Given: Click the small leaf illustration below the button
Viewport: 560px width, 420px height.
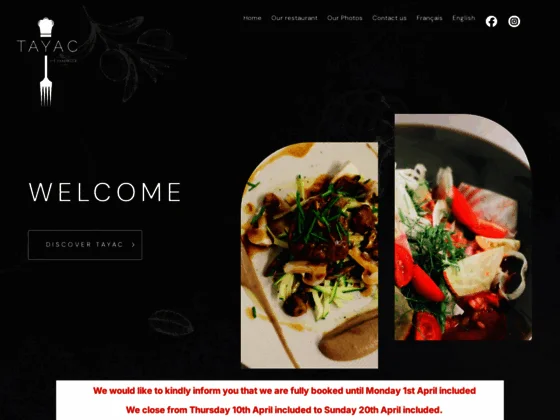Looking at the screenshot, I should pos(170,322).
